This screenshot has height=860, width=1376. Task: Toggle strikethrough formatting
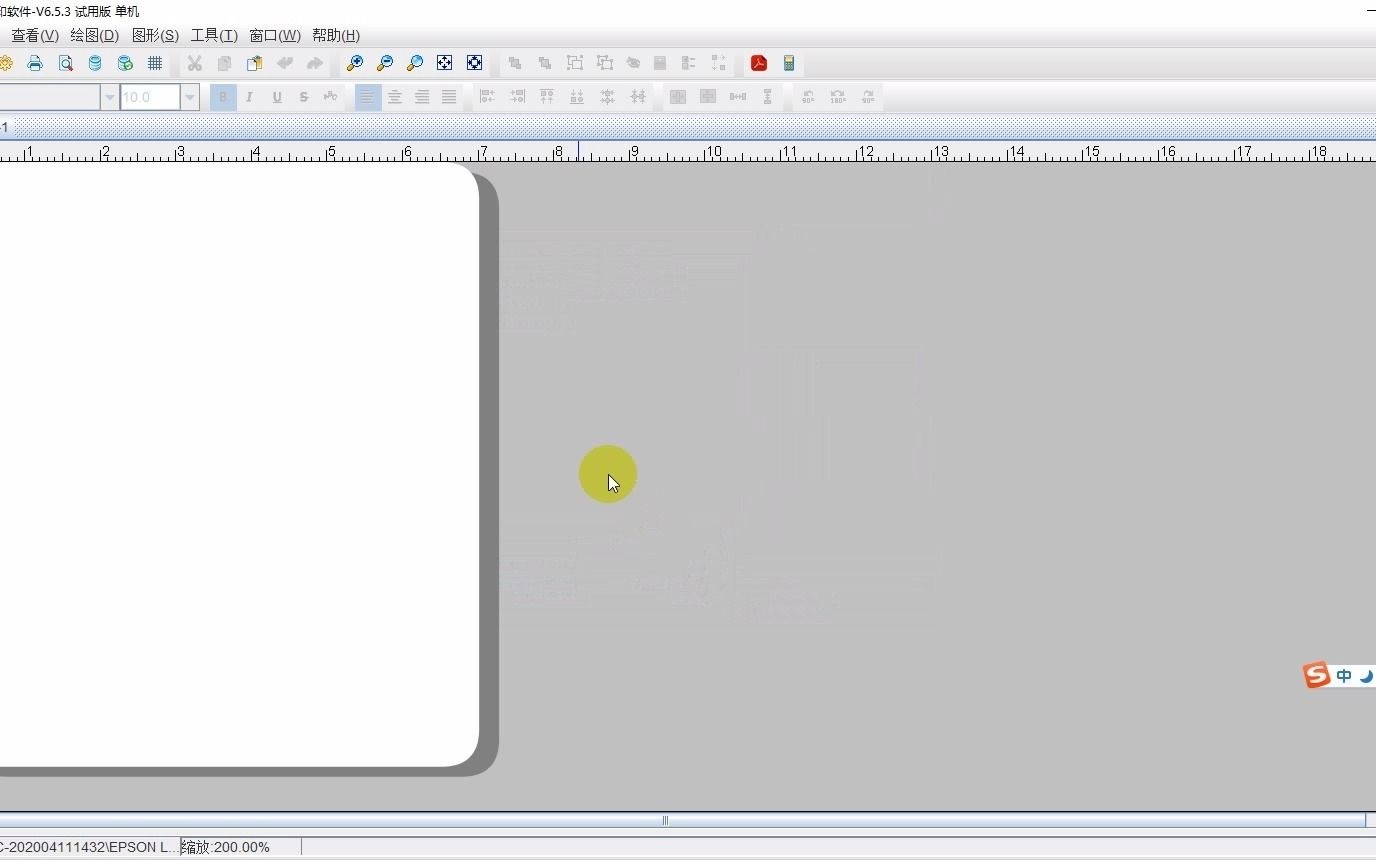304,97
